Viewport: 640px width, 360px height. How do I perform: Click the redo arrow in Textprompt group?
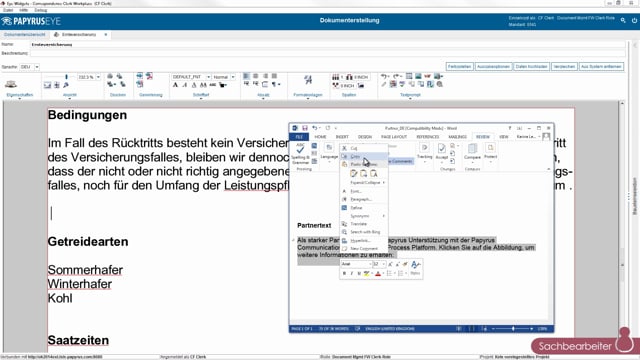(397, 76)
